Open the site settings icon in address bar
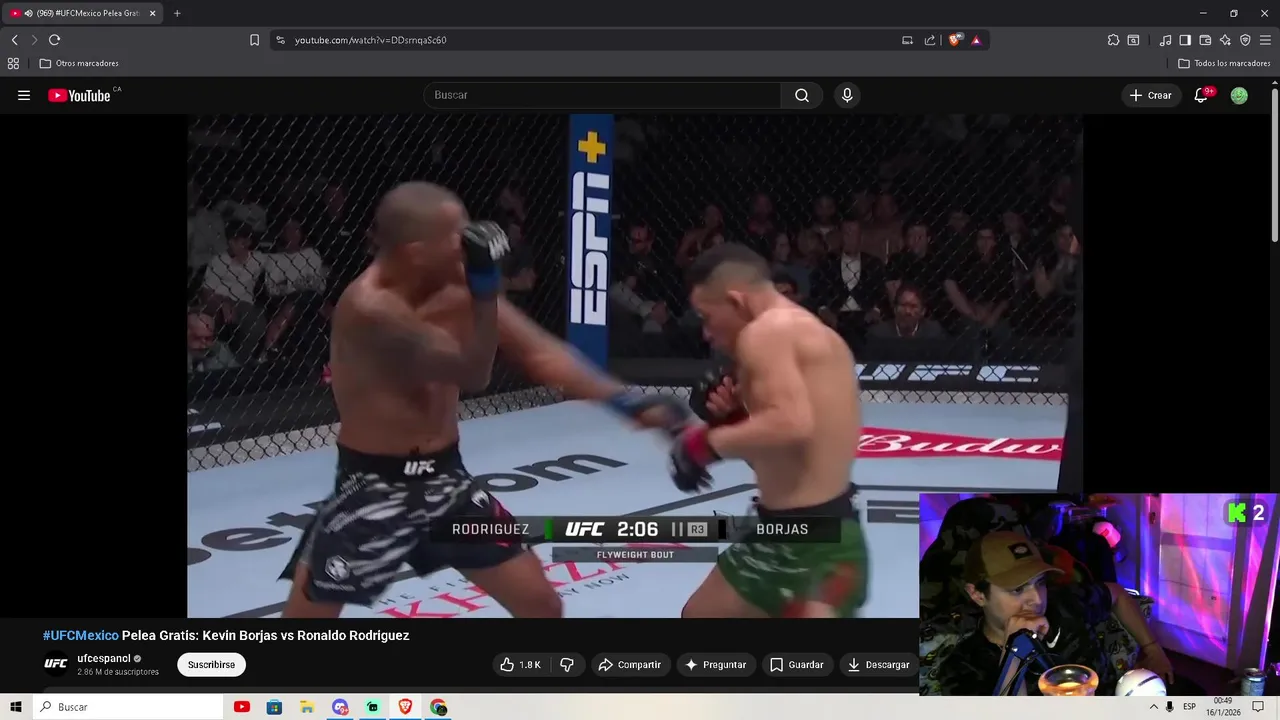Viewport: 1280px width, 720px height. point(281,40)
